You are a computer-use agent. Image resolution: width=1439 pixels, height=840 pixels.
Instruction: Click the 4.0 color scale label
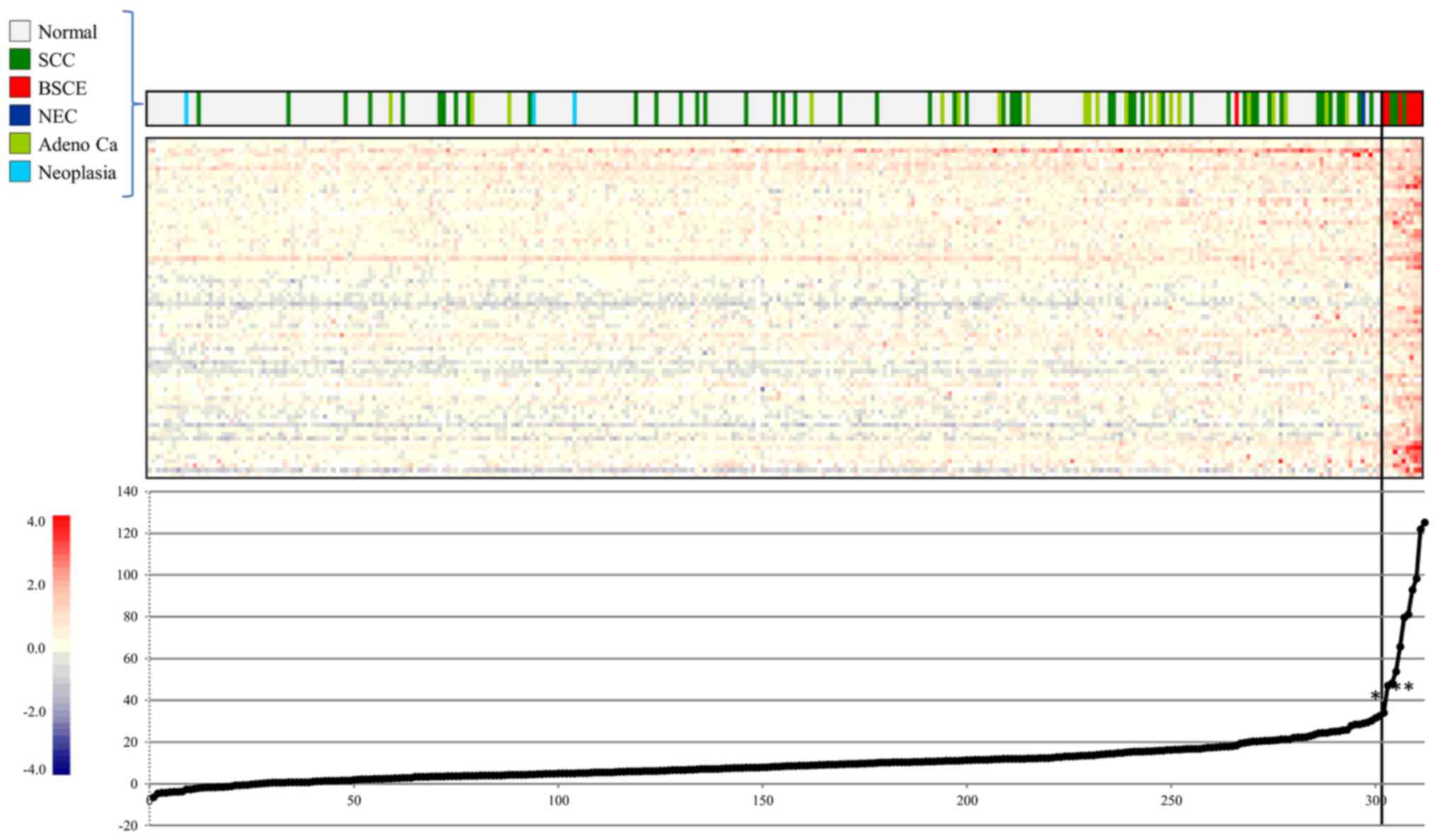[x=36, y=522]
